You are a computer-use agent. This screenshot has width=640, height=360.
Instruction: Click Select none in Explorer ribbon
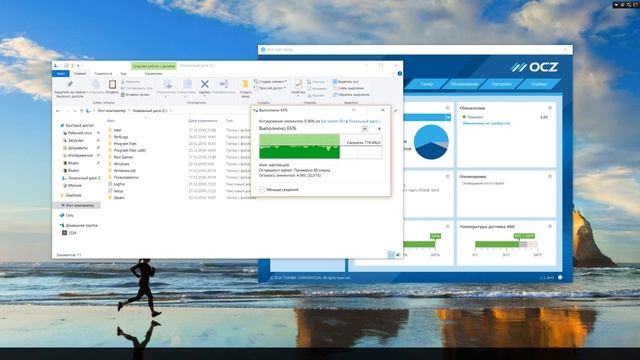point(348,88)
